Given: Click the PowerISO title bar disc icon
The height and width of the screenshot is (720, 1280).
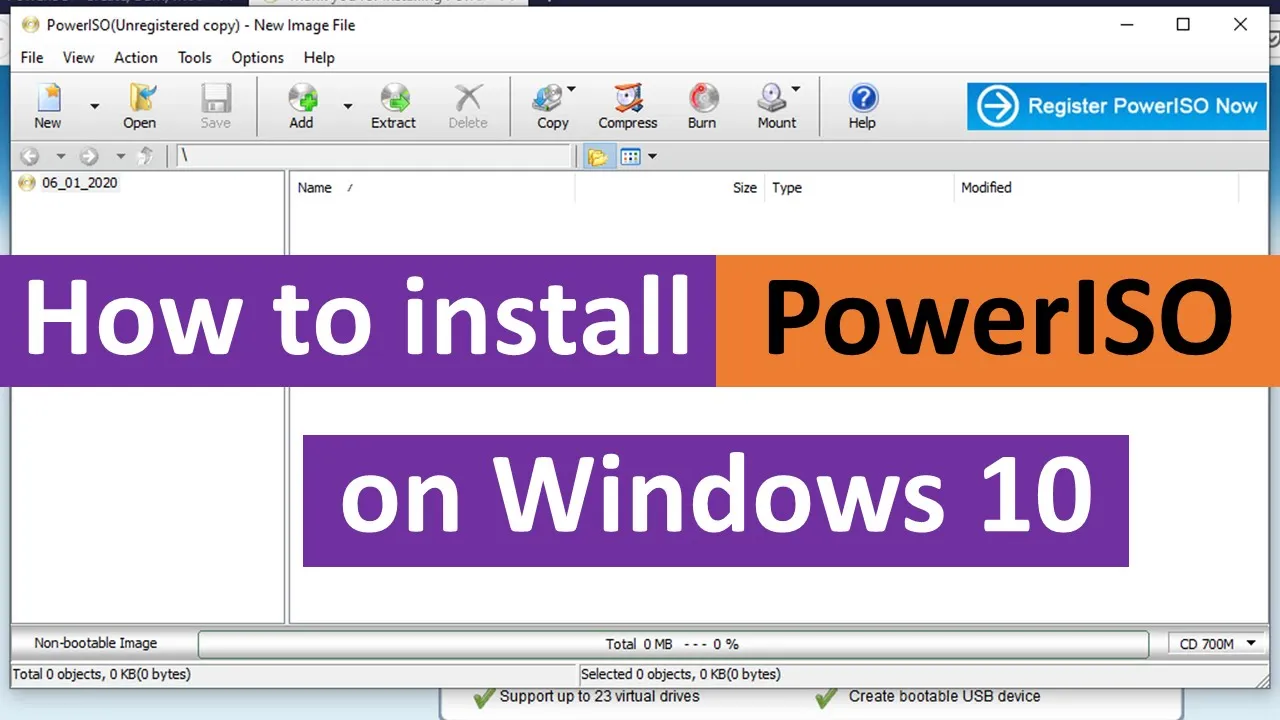Looking at the screenshot, I should click(31, 25).
